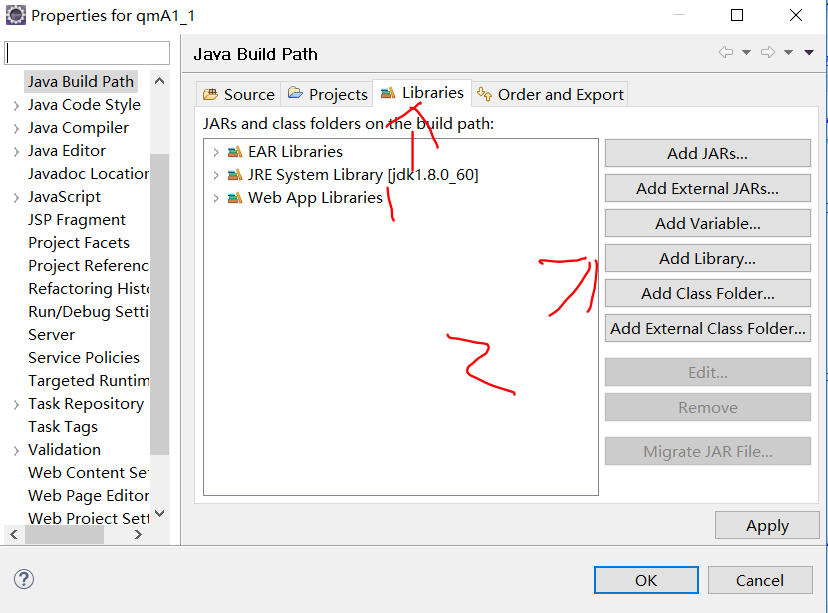Viewport: 828px width, 613px height.
Task: Select Java Editor page
Action: pyautogui.click(x=67, y=150)
